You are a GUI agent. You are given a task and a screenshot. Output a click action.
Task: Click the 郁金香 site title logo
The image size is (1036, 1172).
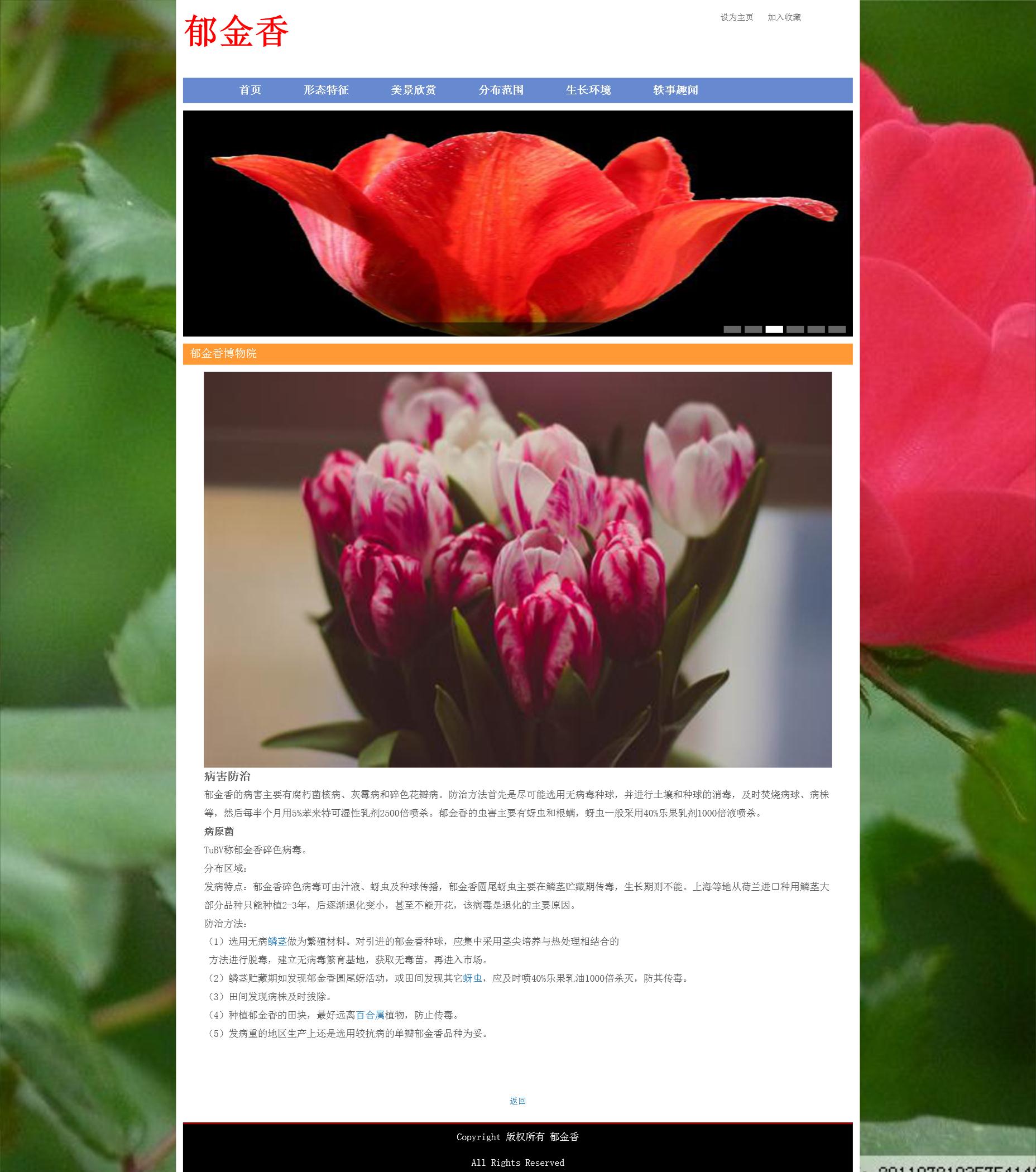pyautogui.click(x=236, y=32)
